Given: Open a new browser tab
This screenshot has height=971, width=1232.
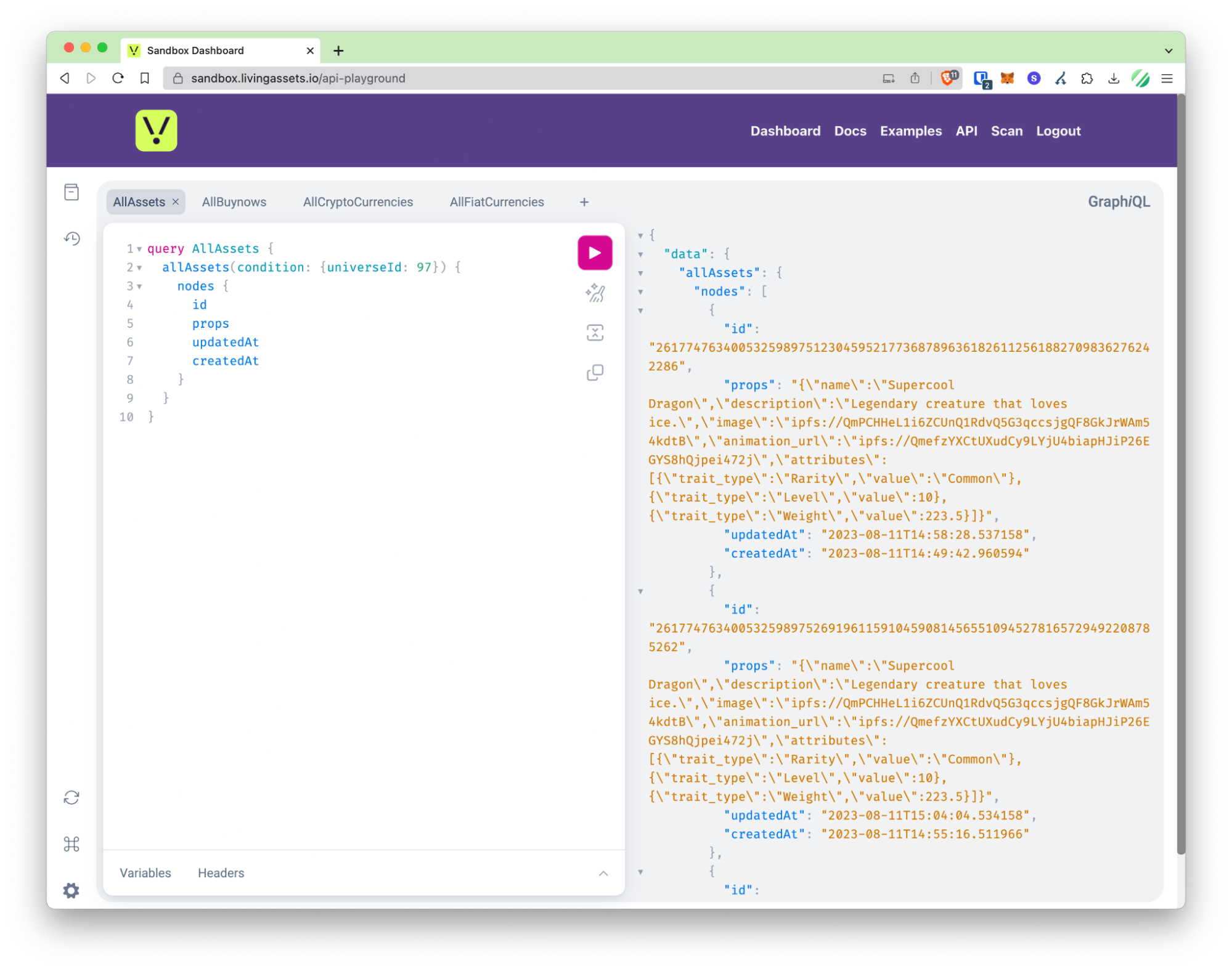Looking at the screenshot, I should [x=338, y=51].
